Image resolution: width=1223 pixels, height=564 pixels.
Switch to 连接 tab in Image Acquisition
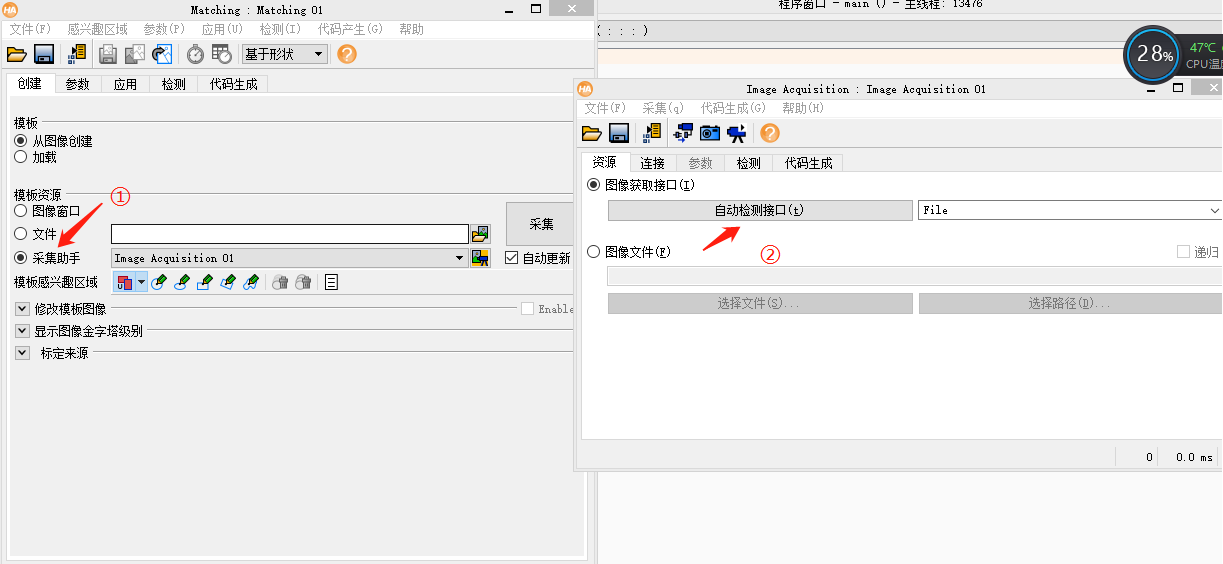(653, 163)
